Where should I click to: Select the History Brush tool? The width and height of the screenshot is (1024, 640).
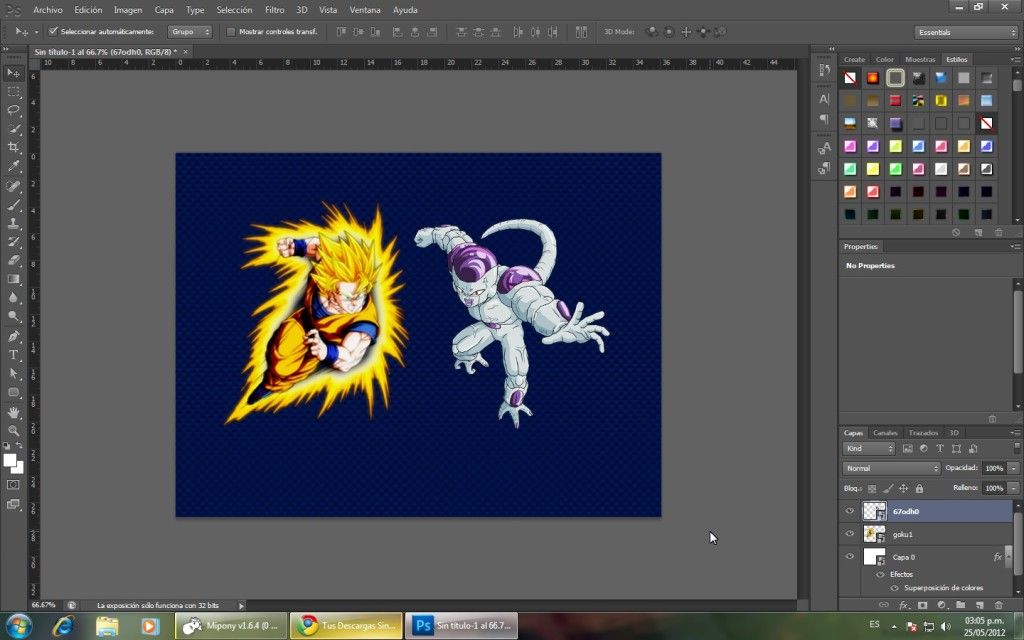(x=13, y=242)
